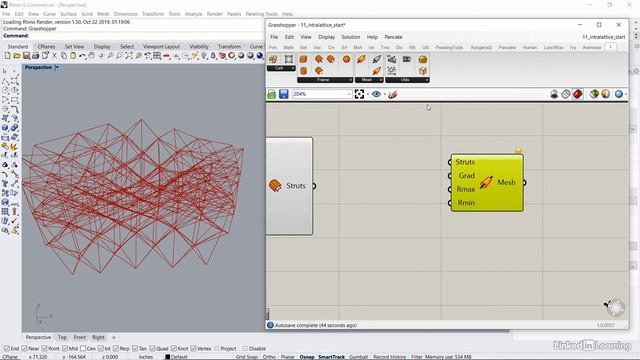Screen dimensions: 640x360
Task: Click the Open folder icon in Rhino toolbar
Action: tap(17, 56)
